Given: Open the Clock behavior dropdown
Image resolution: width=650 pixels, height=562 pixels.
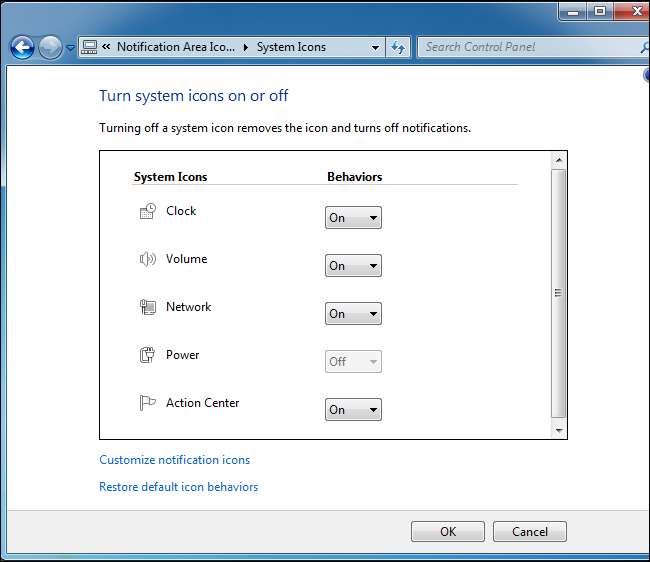Looking at the screenshot, I should pyautogui.click(x=353, y=218).
